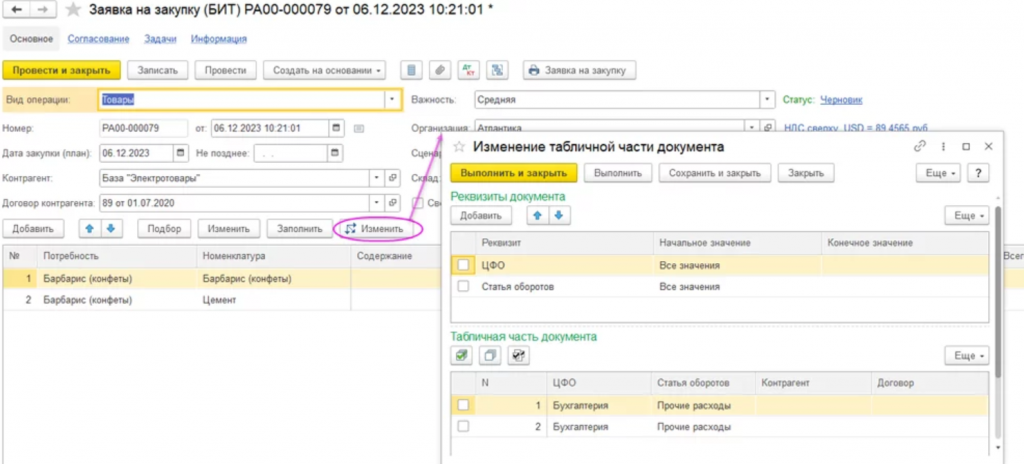Click the paperclip attached files icon
1024x464 pixels.
coord(438,70)
